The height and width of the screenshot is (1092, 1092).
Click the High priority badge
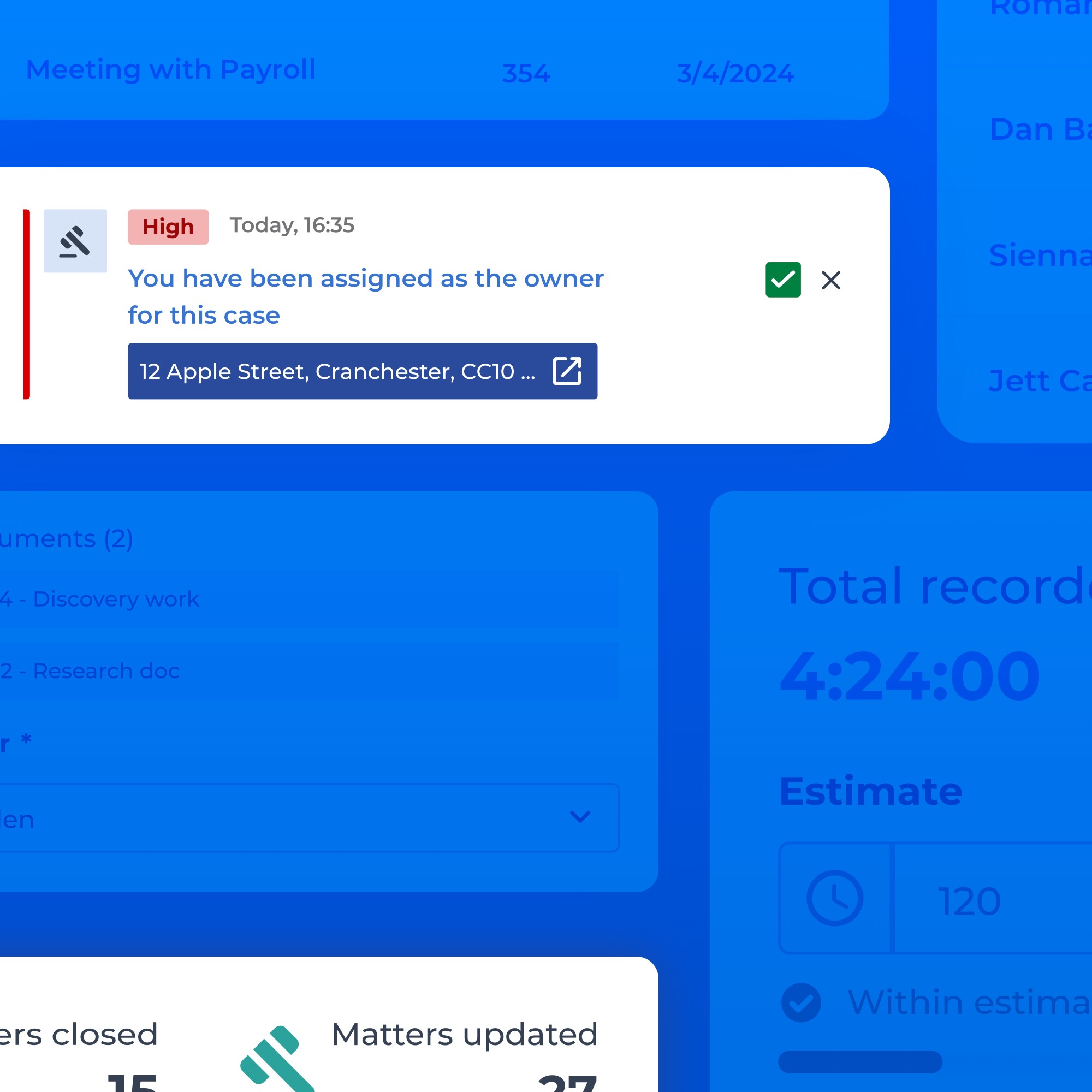tap(168, 227)
